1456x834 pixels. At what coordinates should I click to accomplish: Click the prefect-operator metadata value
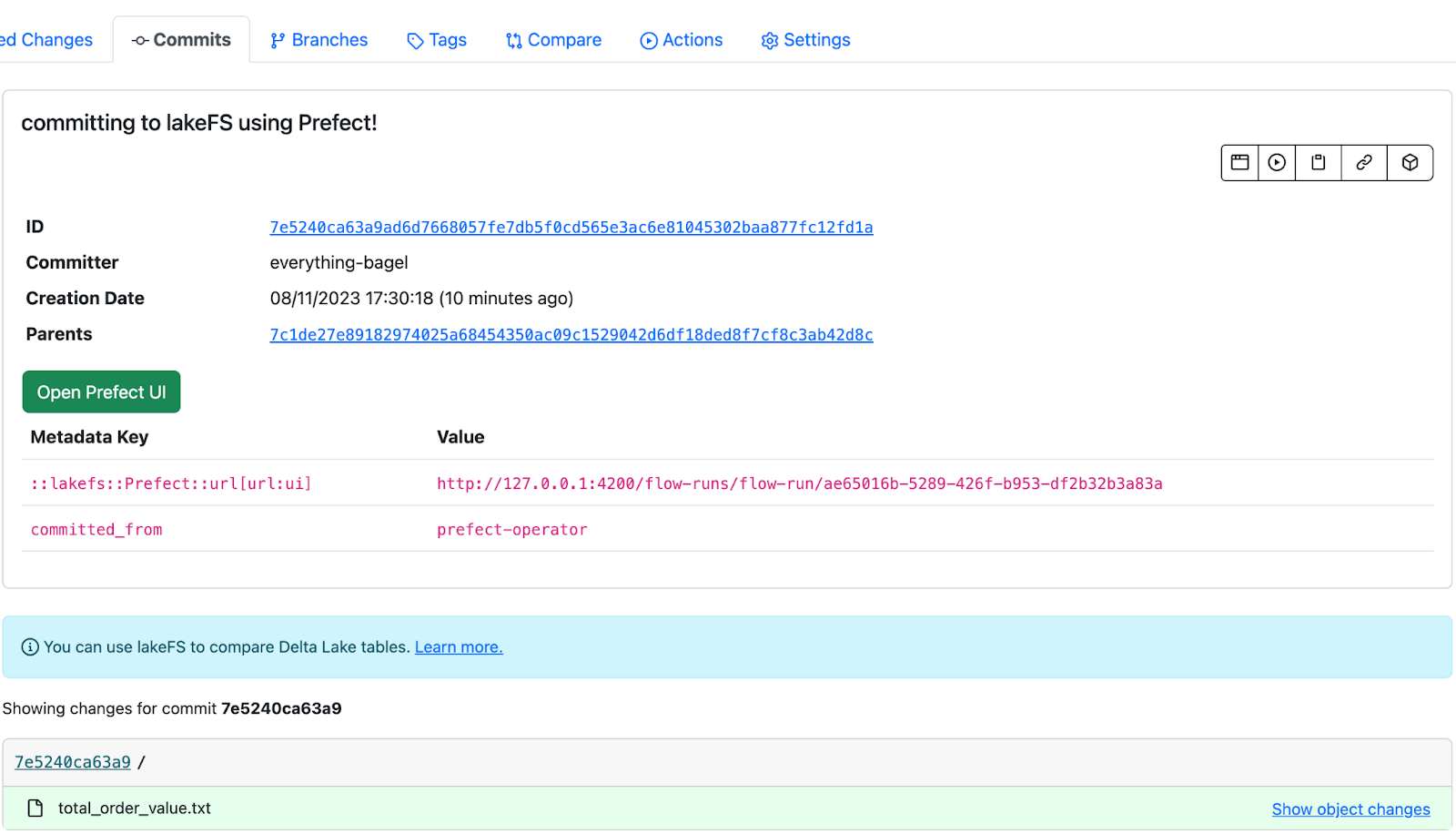coord(512,530)
